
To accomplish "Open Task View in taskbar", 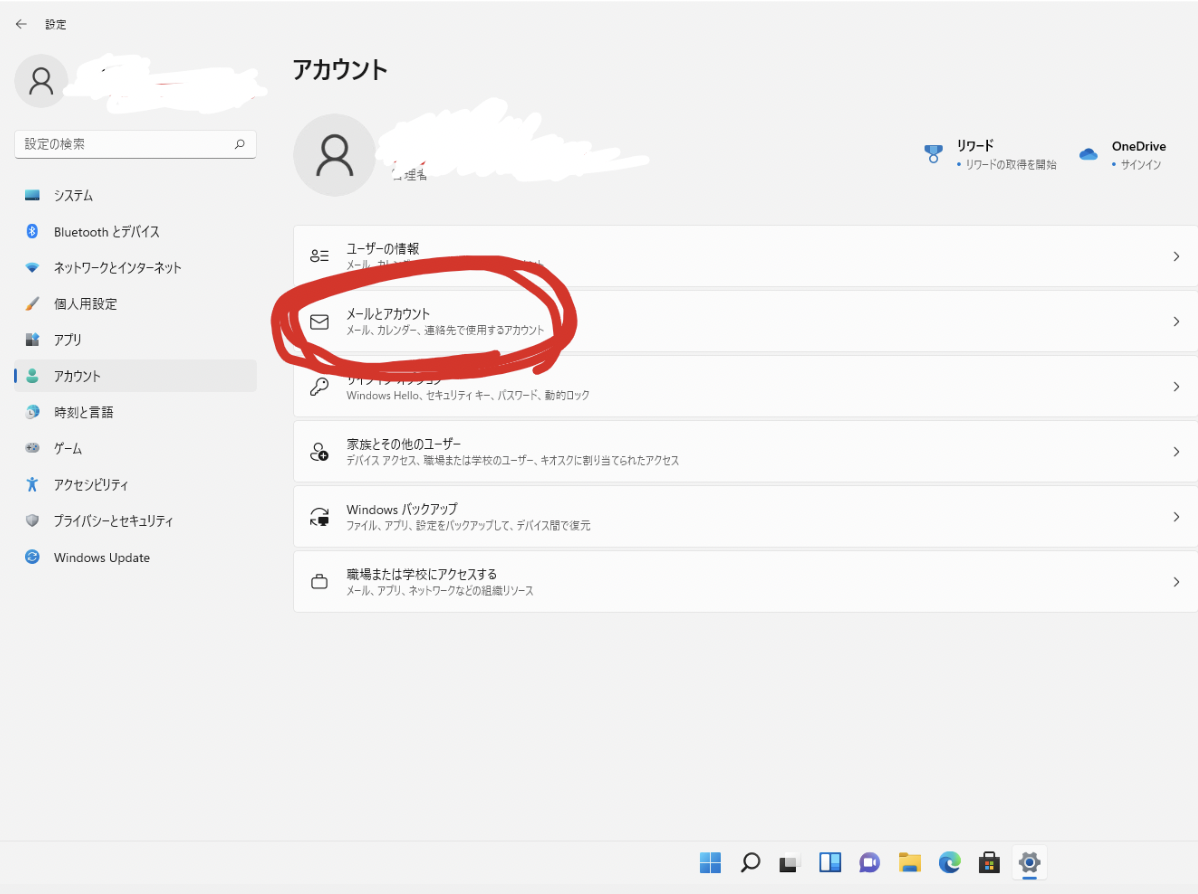I will click(789, 863).
